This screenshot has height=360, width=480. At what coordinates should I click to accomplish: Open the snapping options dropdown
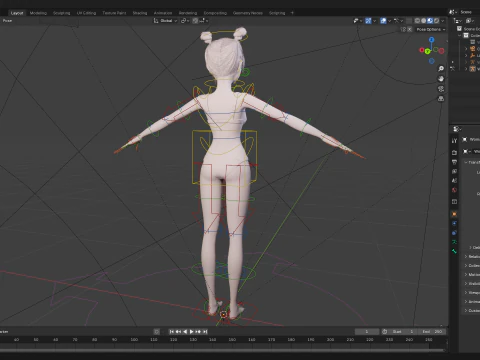tap(204, 21)
